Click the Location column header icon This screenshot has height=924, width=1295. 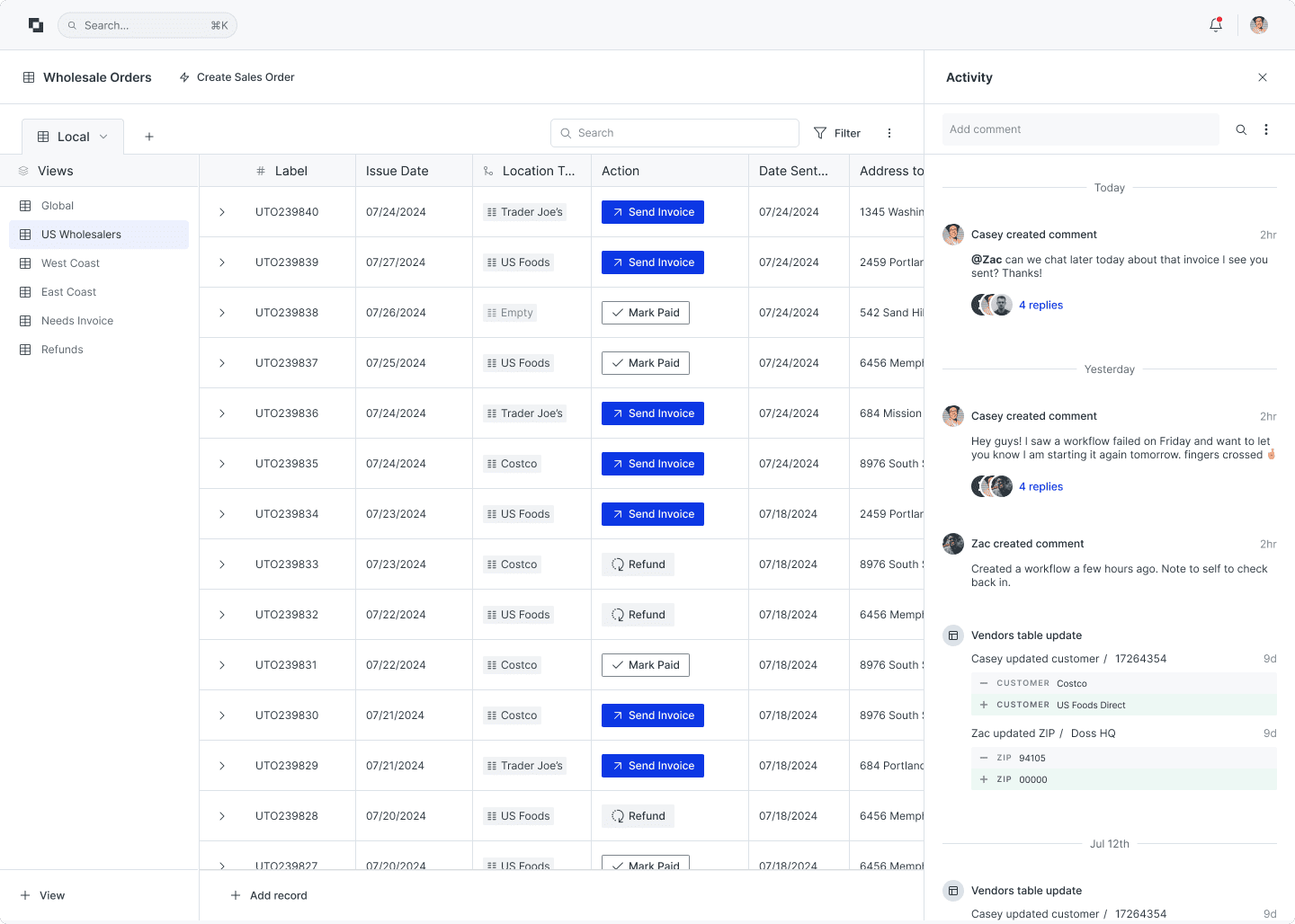tap(488, 171)
